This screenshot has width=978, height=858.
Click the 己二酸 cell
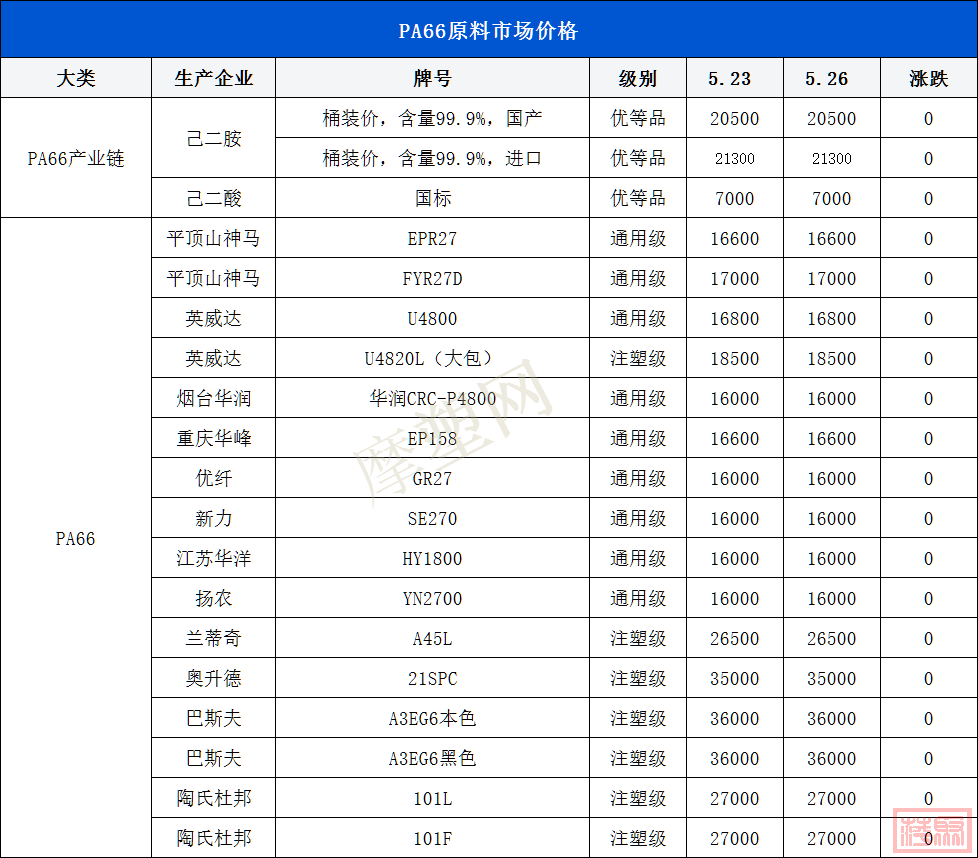point(213,198)
